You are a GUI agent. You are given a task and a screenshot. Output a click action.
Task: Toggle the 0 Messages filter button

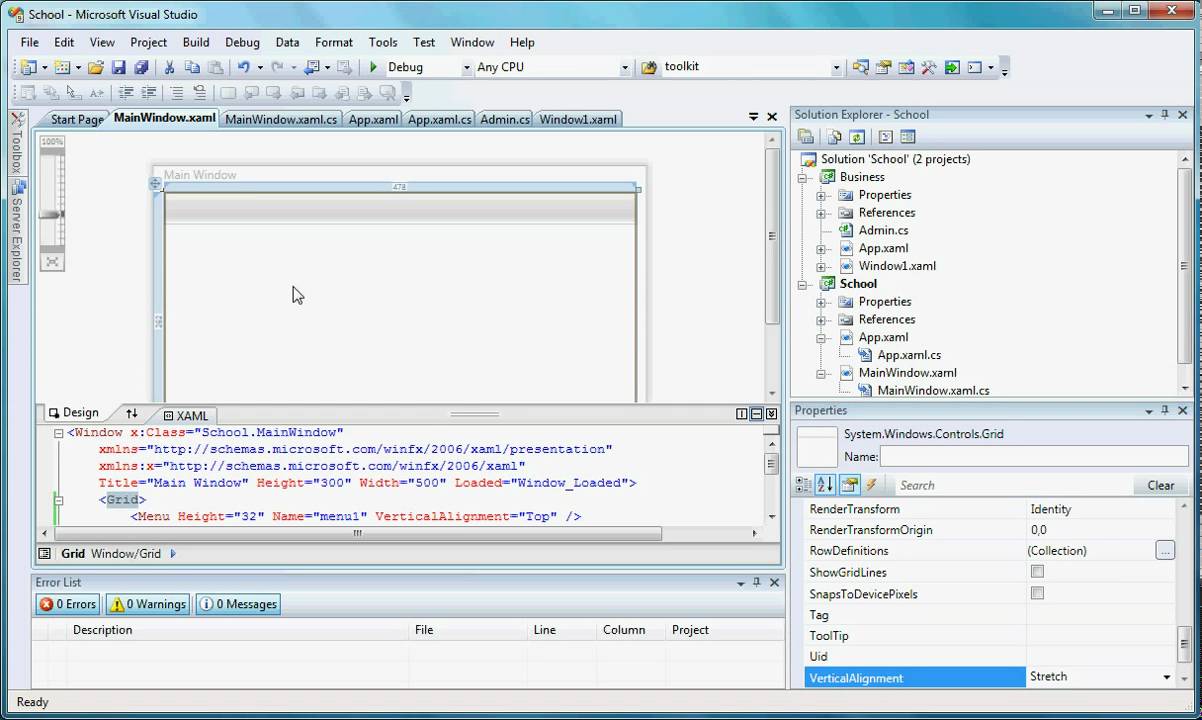[x=237, y=604]
